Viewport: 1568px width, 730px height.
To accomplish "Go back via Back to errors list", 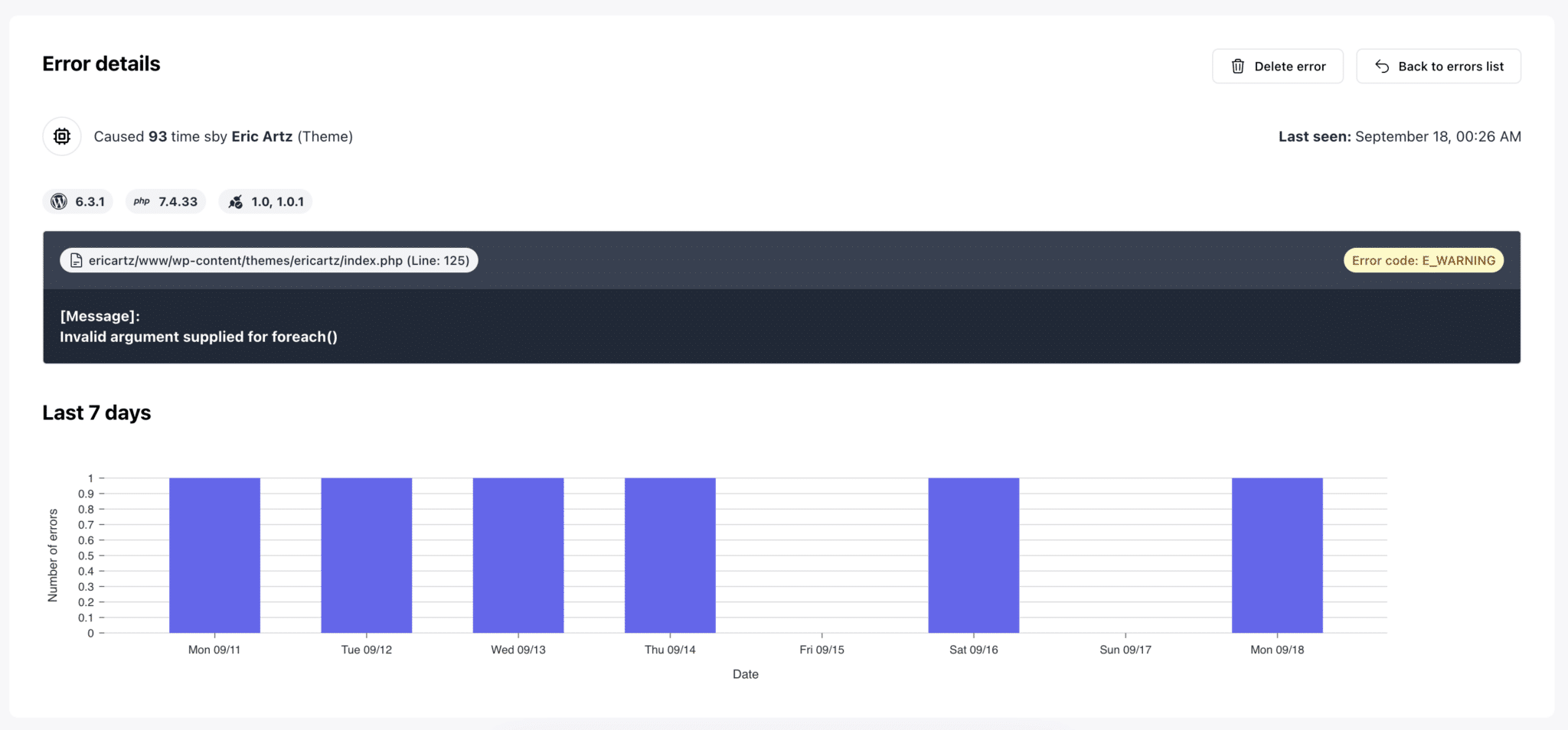I will (x=1438, y=67).
